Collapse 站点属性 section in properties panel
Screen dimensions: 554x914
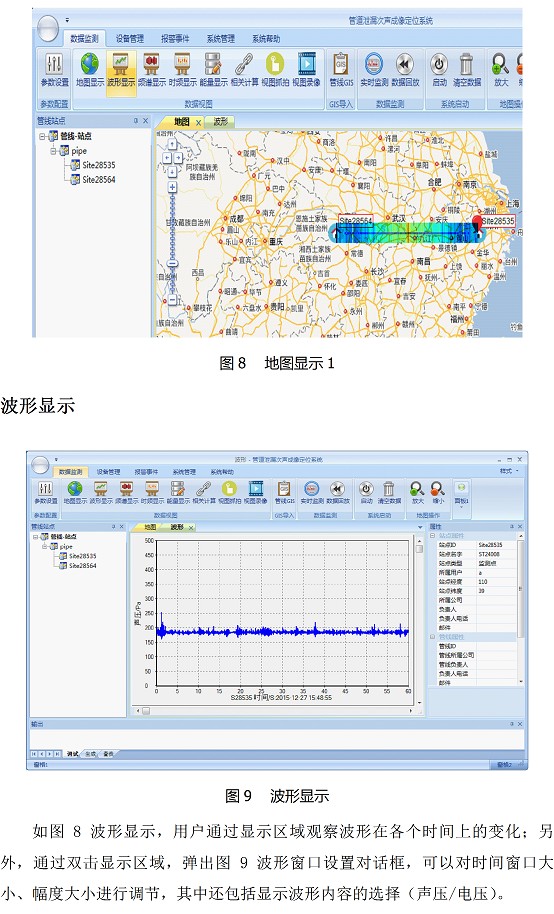coord(433,536)
